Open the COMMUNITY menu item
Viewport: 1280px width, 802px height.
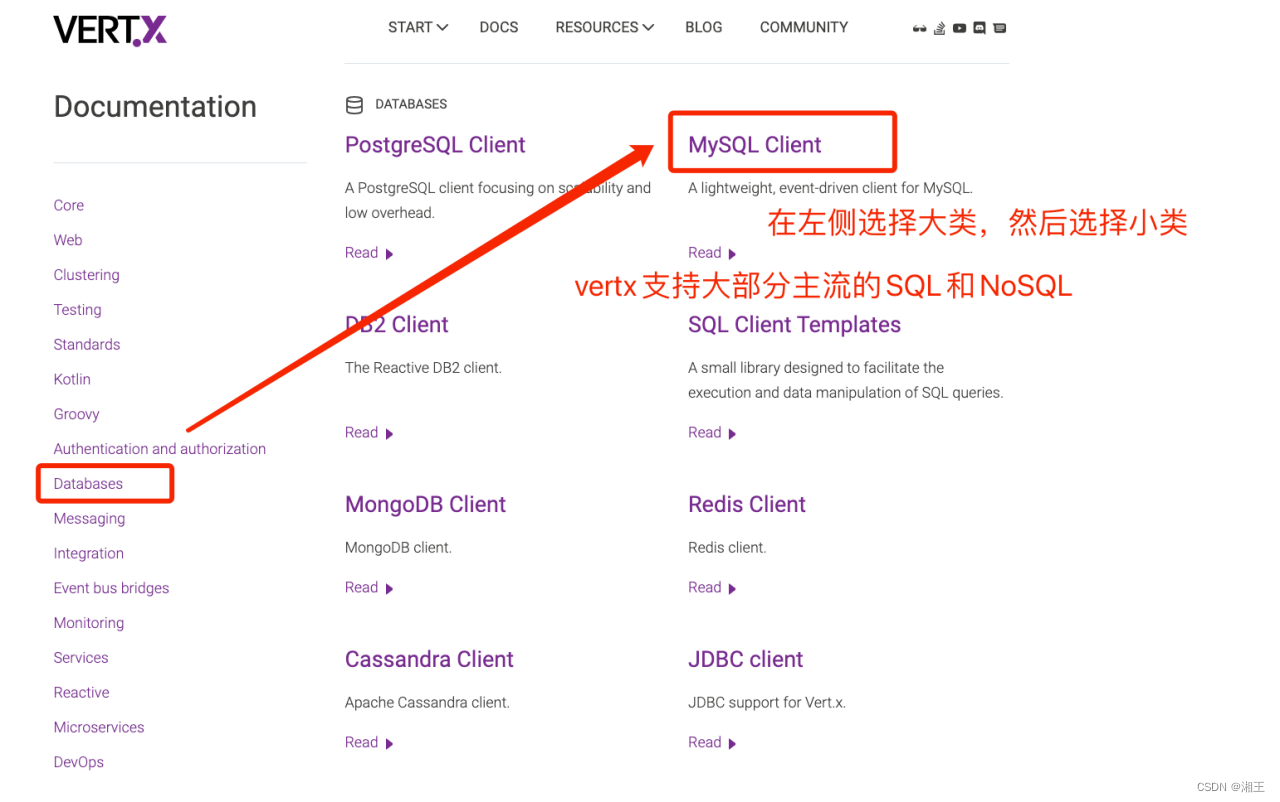click(804, 28)
